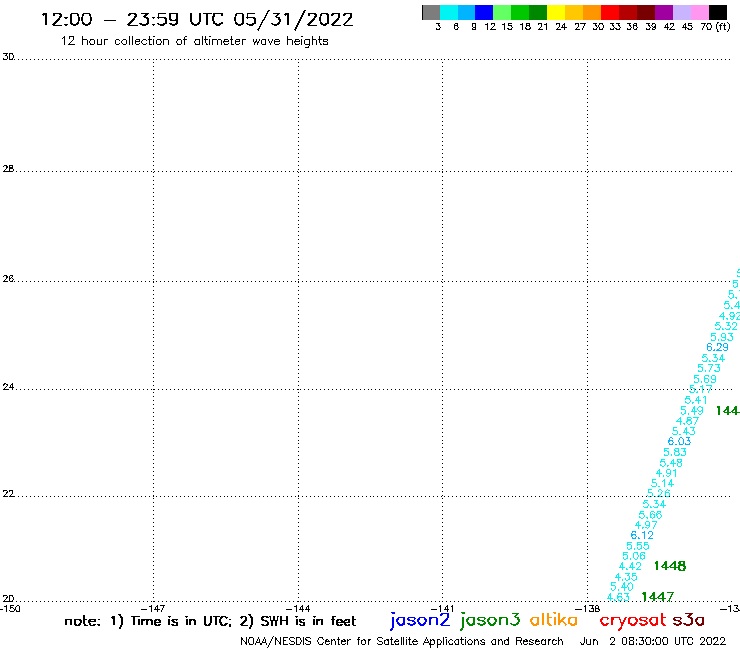Screen dimensions: 740x650
Task: Select the wave height reading 5.69
Action: [705, 380]
